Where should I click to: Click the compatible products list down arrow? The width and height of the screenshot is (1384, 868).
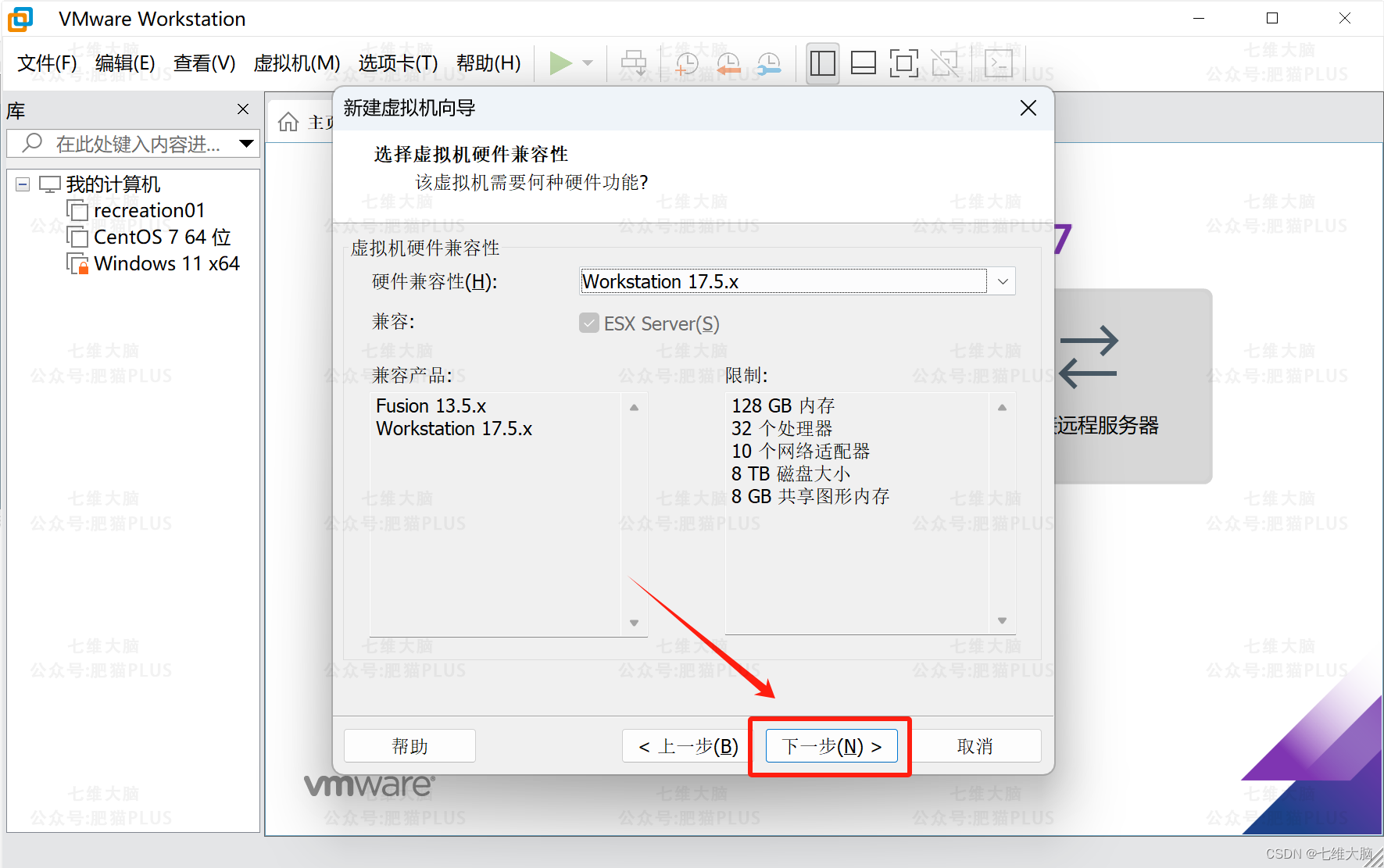pos(634,623)
